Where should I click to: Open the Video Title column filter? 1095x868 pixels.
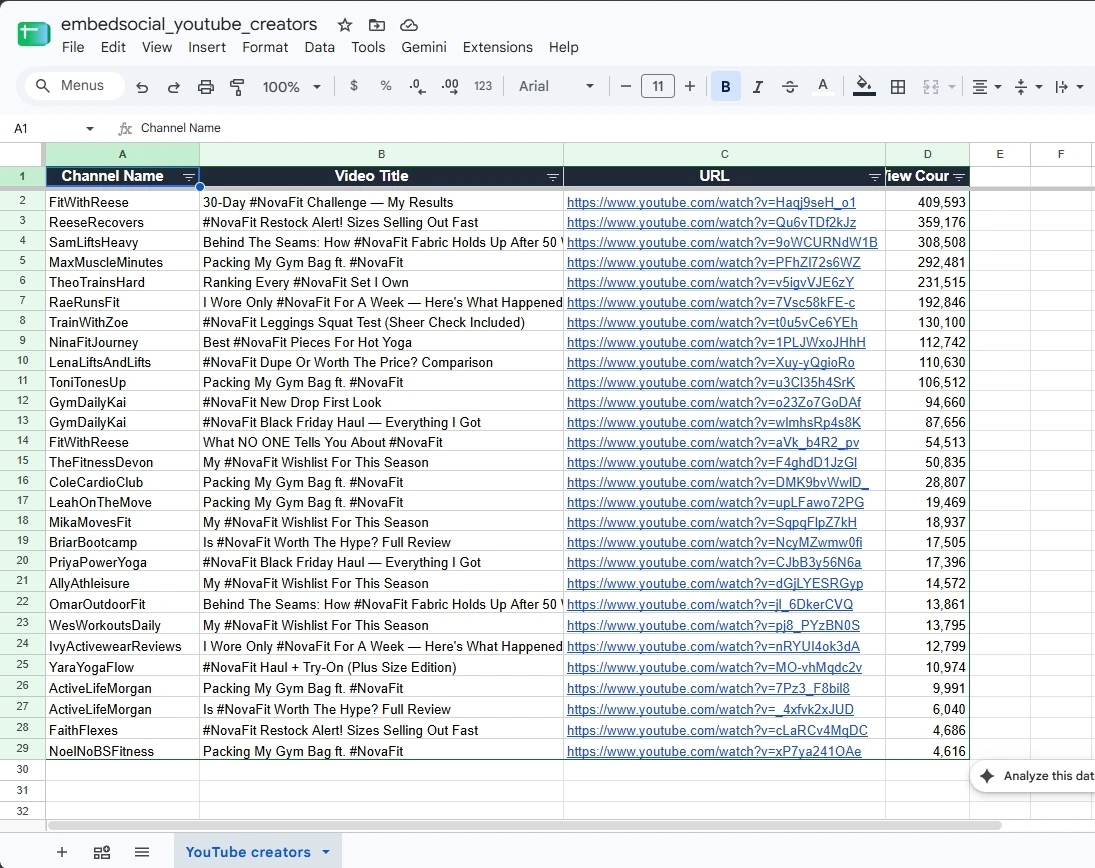point(552,177)
